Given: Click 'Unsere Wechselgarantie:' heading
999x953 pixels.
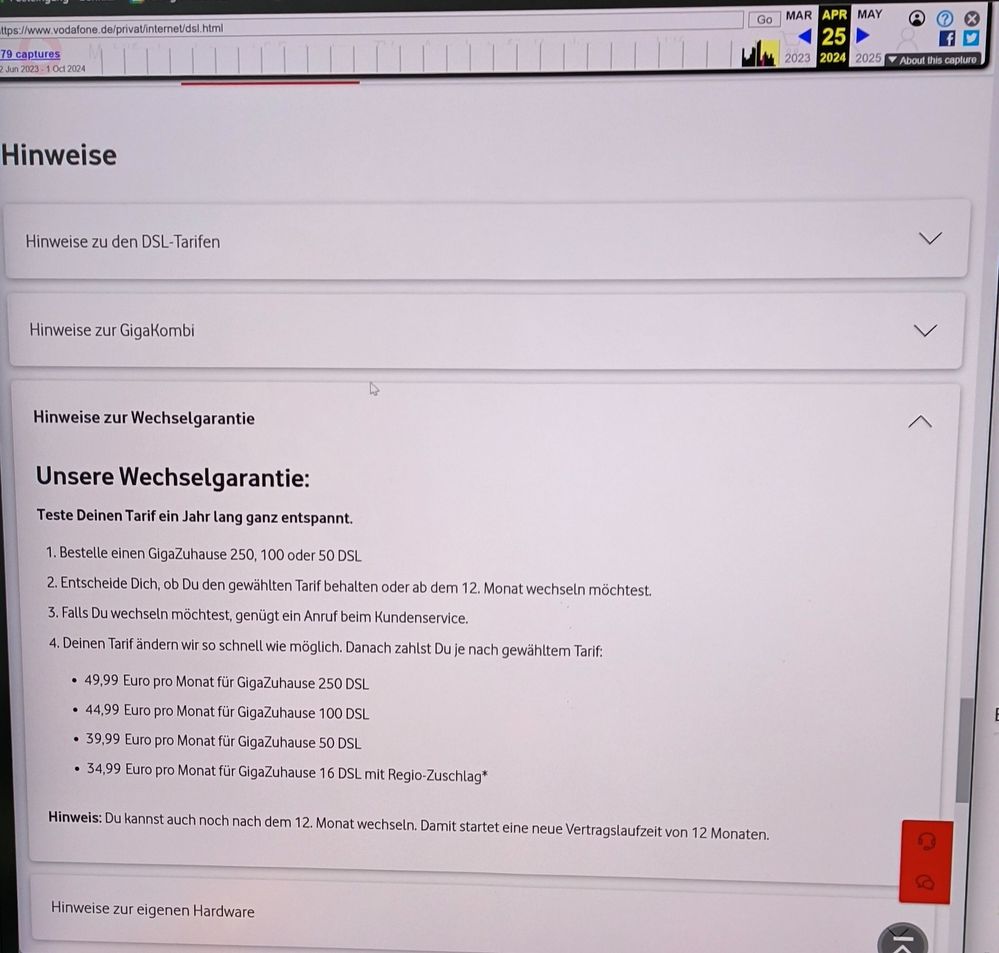Looking at the screenshot, I should pos(173,476).
